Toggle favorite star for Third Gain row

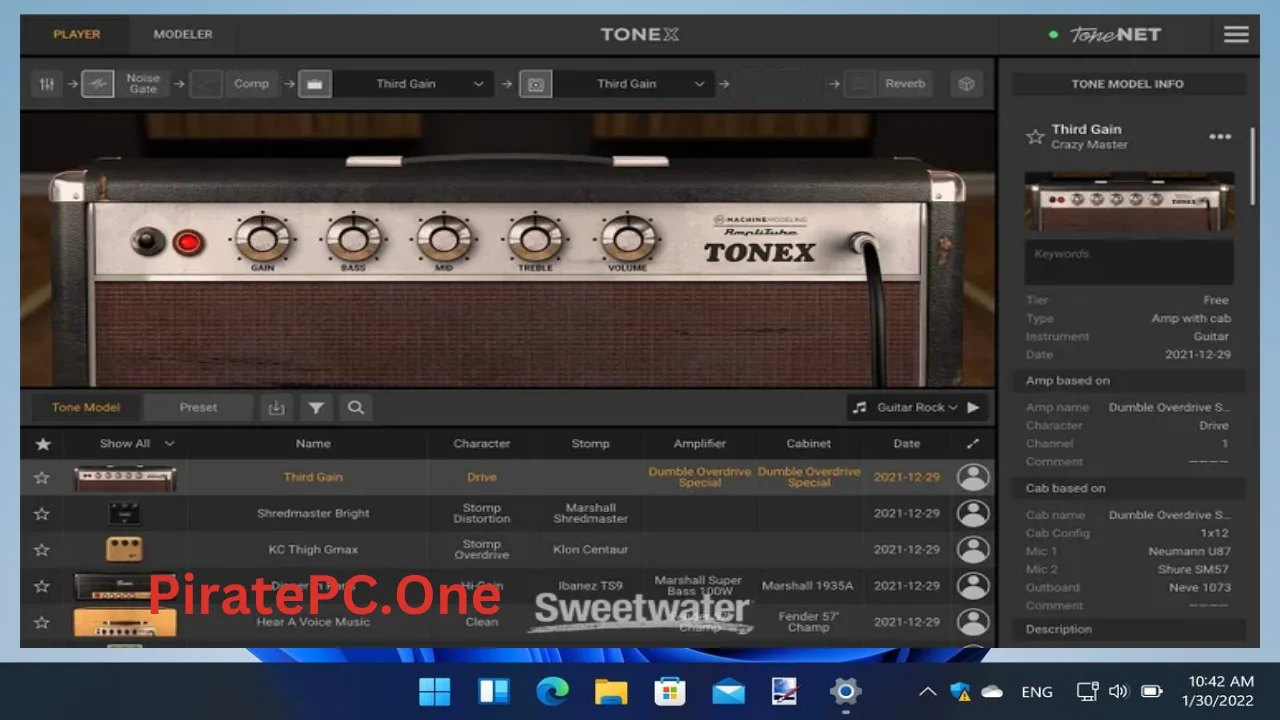point(42,478)
